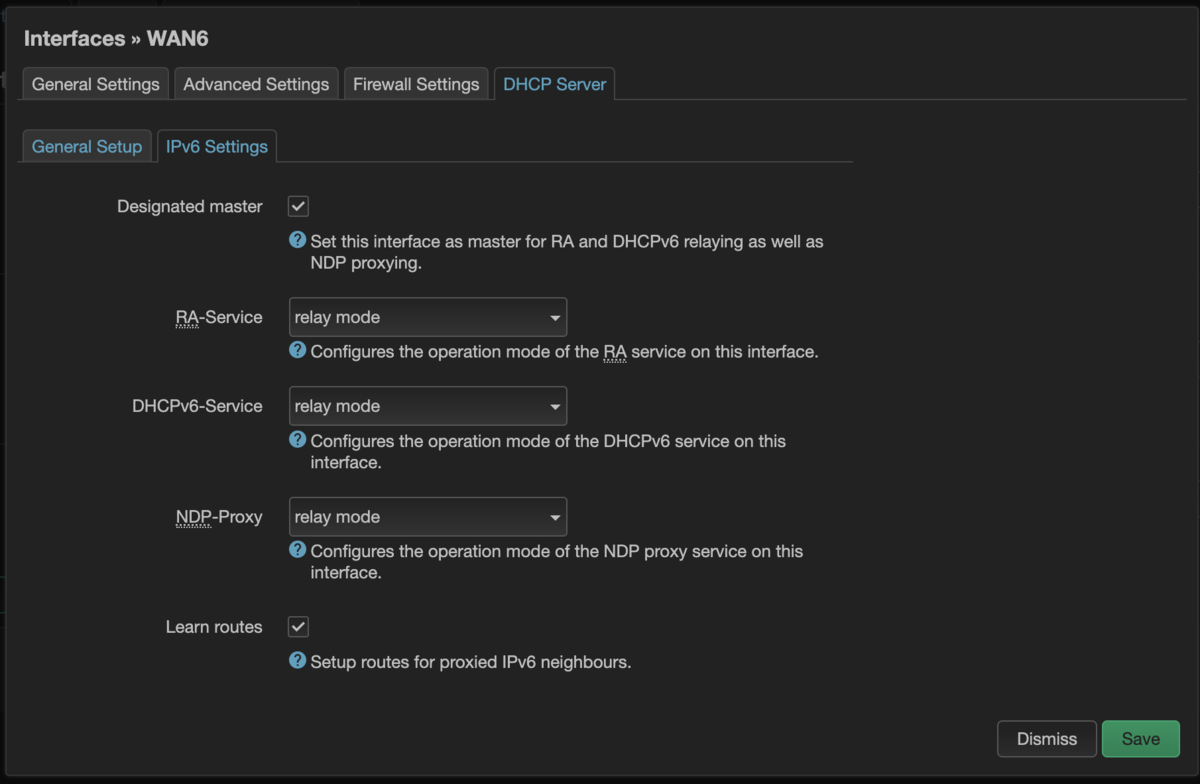Image resolution: width=1200 pixels, height=784 pixels.
Task: Uncheck the Learn routes checkbox
Action: click(x=298, y=627)
